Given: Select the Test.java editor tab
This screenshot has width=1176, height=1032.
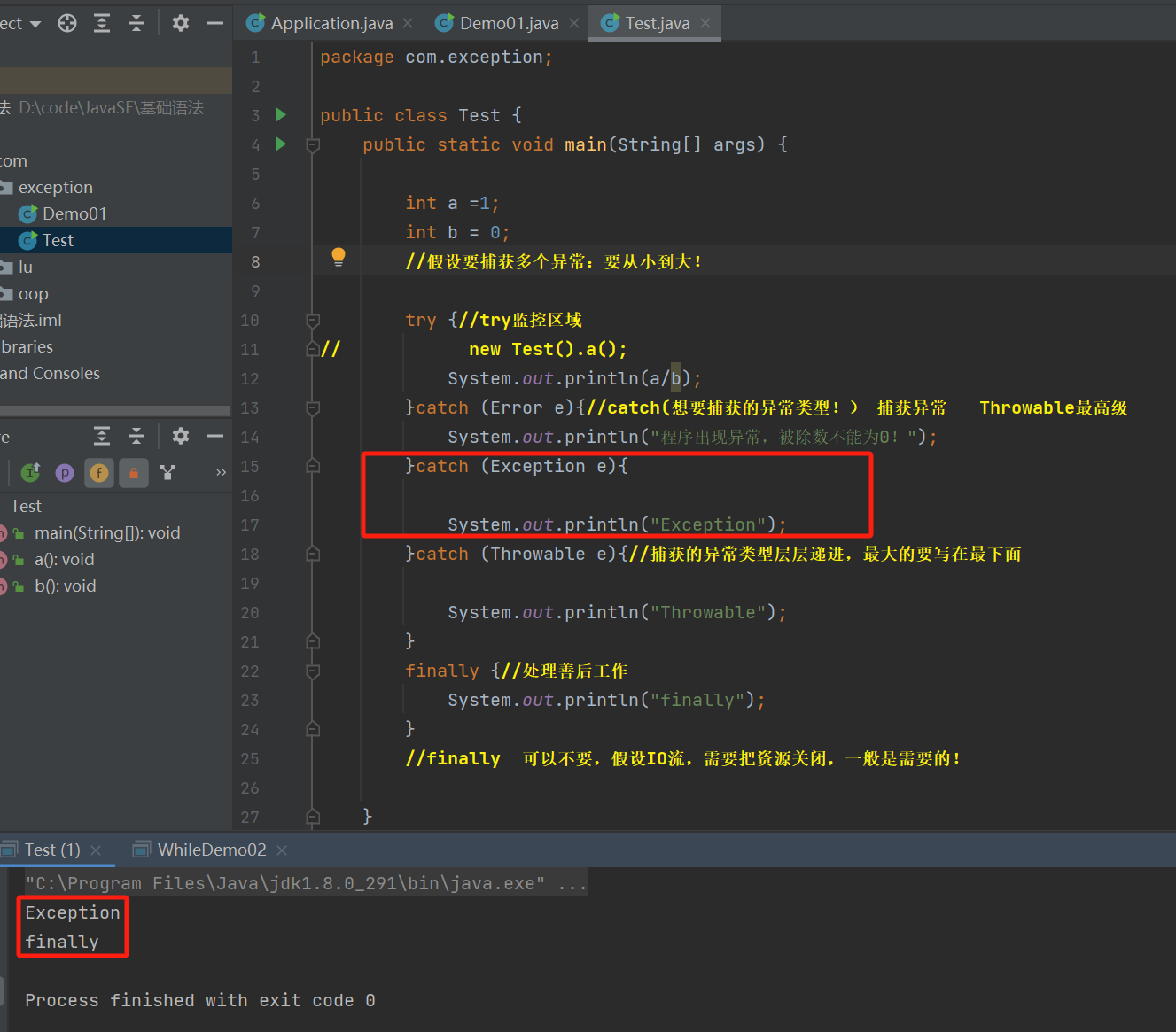Looking at the screenshot, I should coord(657,23).
